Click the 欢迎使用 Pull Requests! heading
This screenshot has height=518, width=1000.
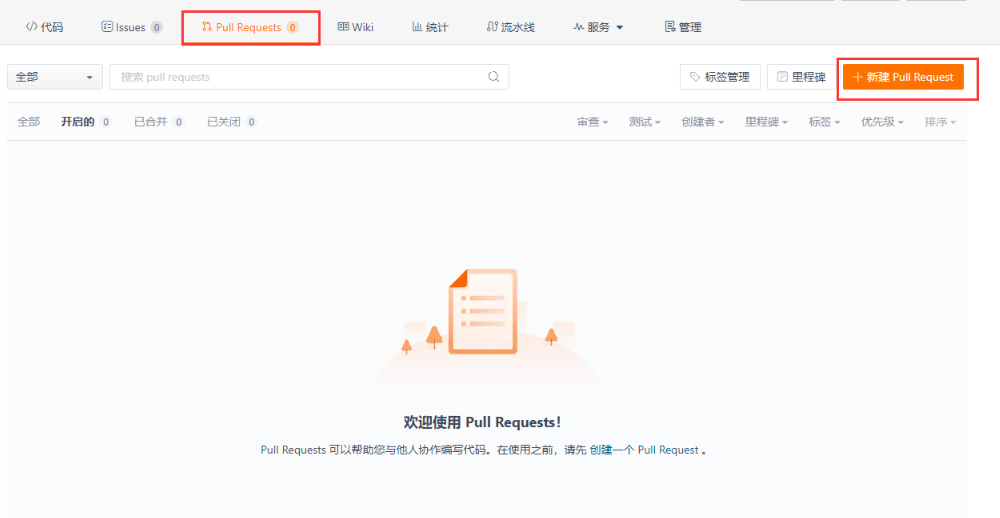(x=482, y=422)
